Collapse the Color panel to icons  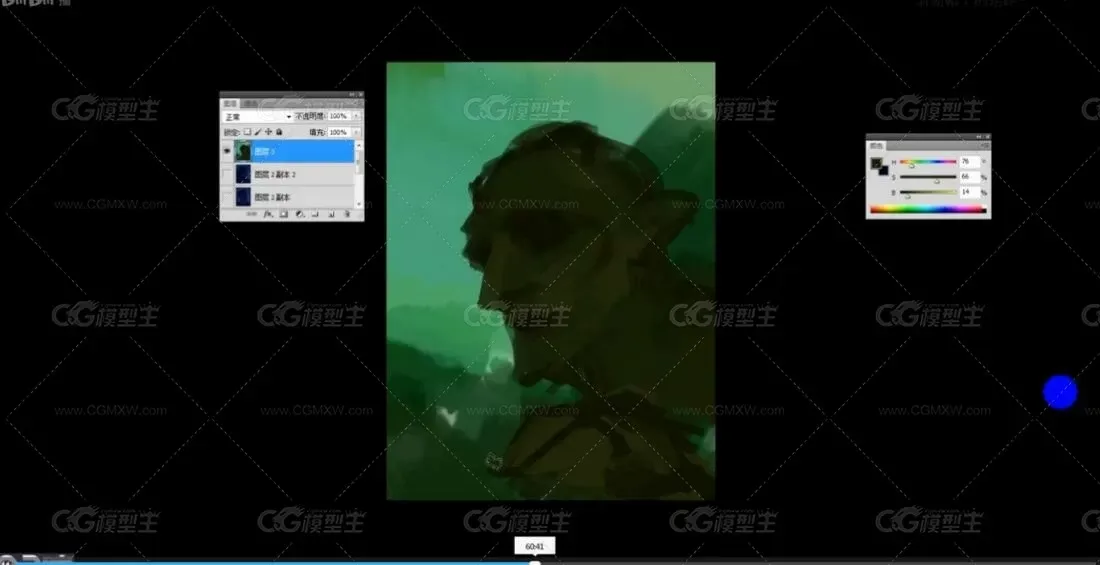coord(979,136)
